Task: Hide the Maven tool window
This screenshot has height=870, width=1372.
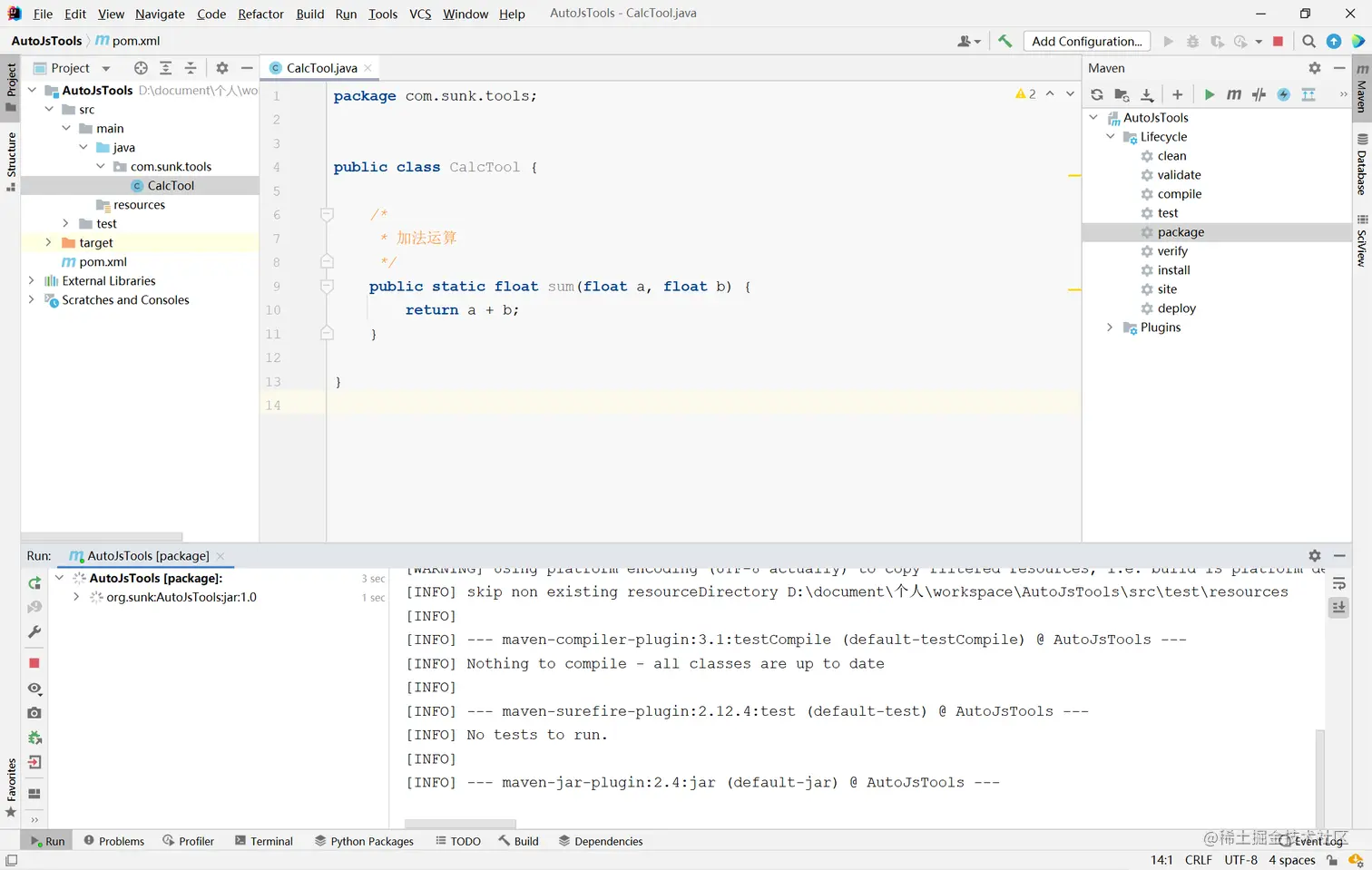Action: [1339, 68]
